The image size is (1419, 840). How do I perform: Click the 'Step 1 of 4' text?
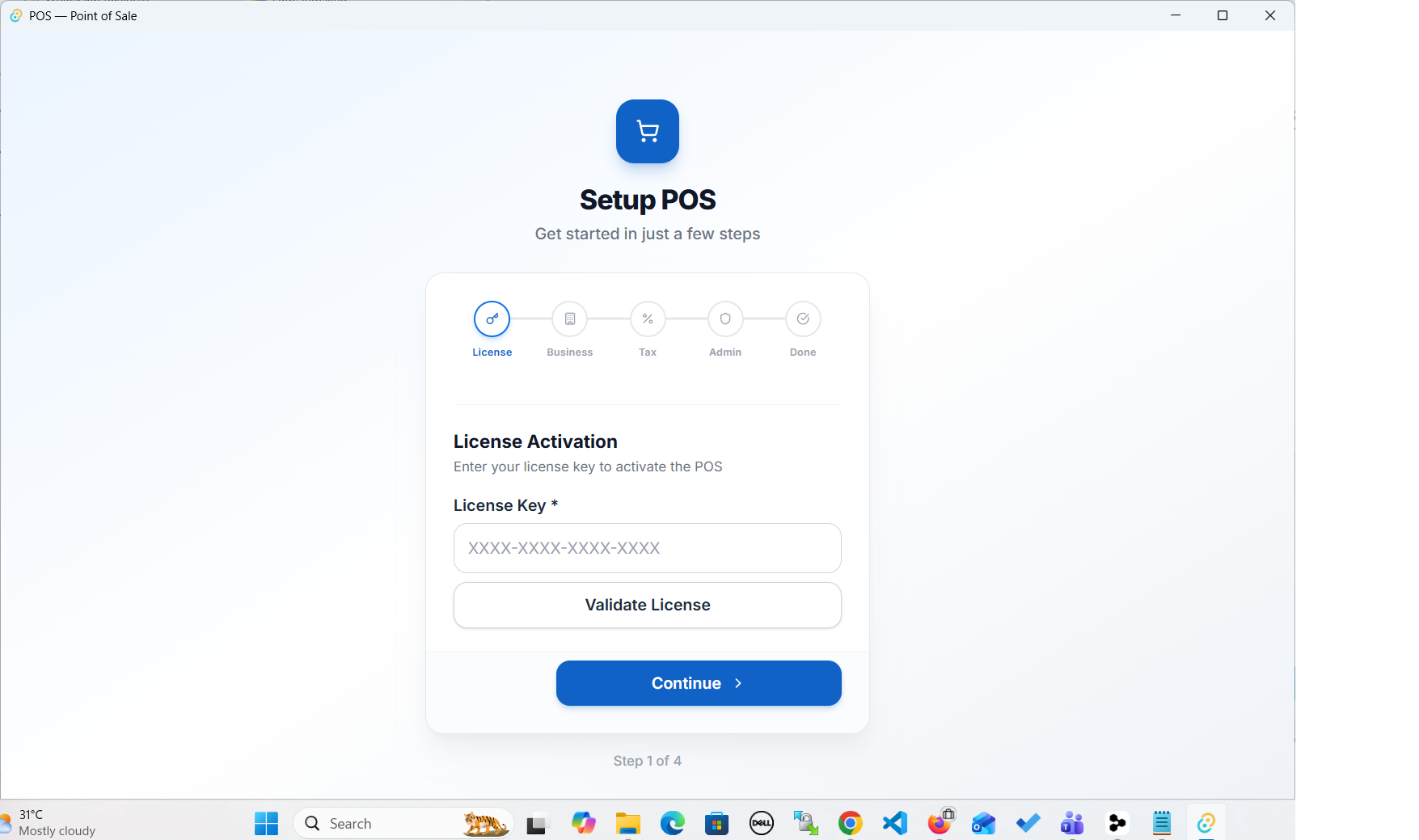pos(648,761)
